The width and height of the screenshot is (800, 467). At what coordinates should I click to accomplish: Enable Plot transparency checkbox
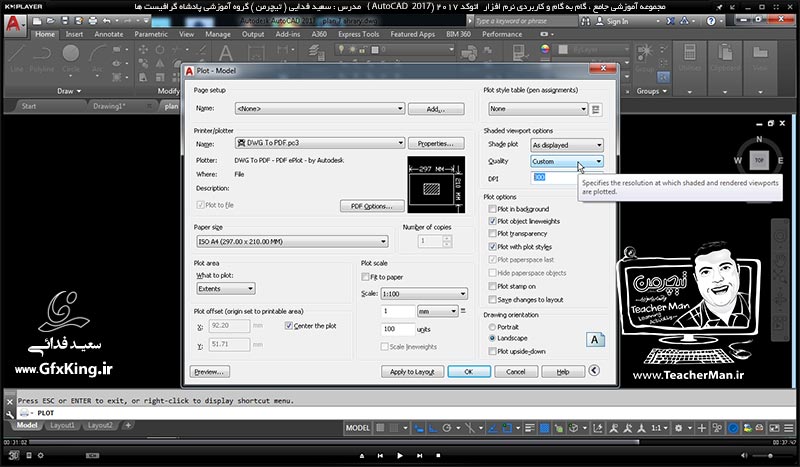492,233
